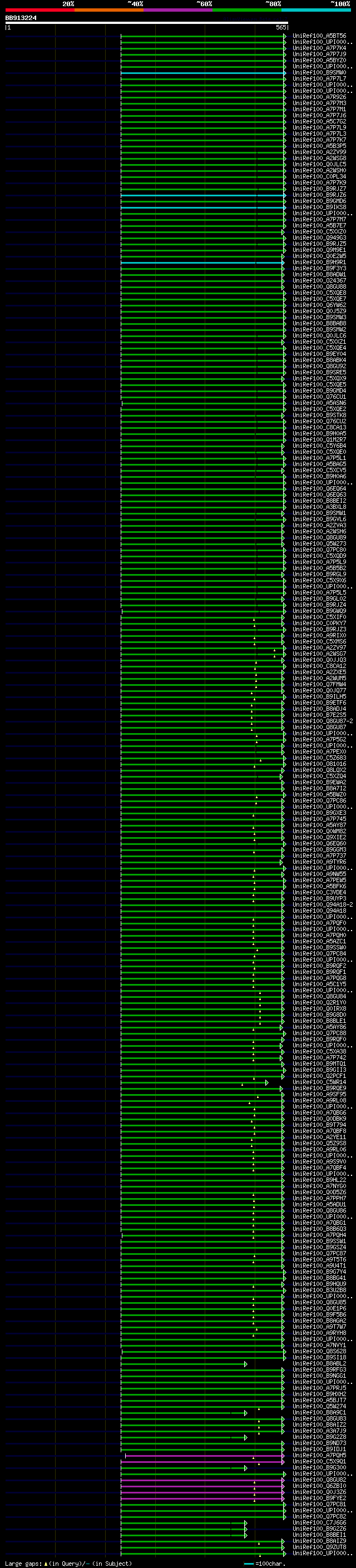The height and width of the screenshot is (1568, 356).
Task: Click the orange ~40% identity legend segment
Action: tap(109, 10)
